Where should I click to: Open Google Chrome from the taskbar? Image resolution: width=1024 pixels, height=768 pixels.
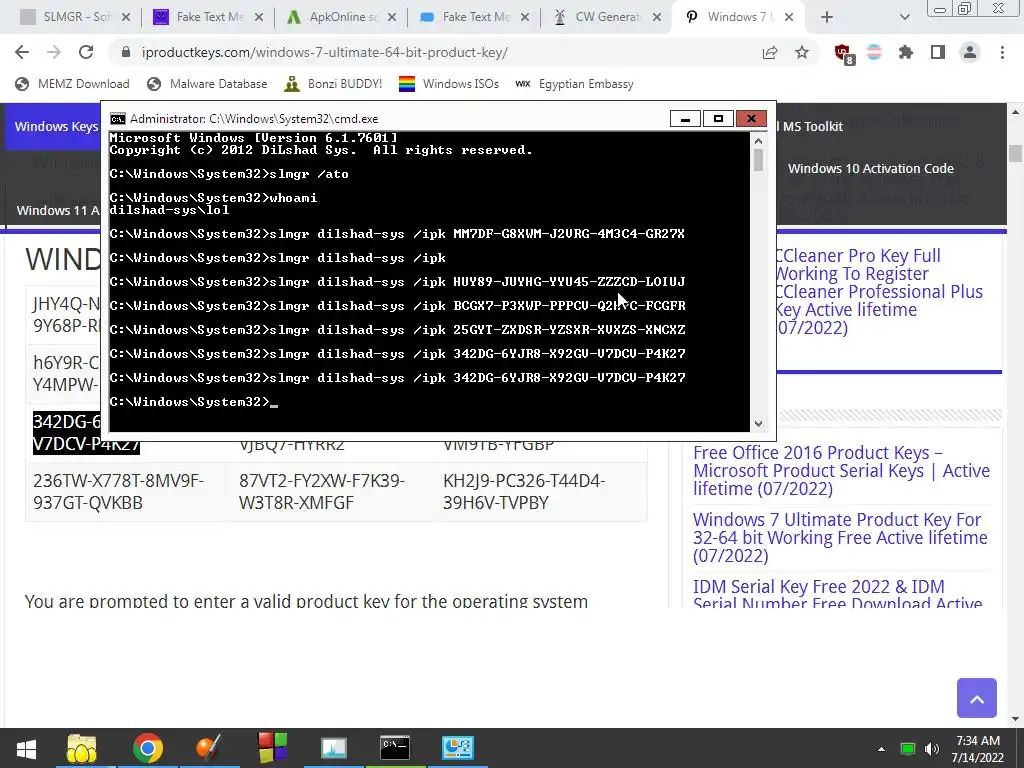click(148, 748)
